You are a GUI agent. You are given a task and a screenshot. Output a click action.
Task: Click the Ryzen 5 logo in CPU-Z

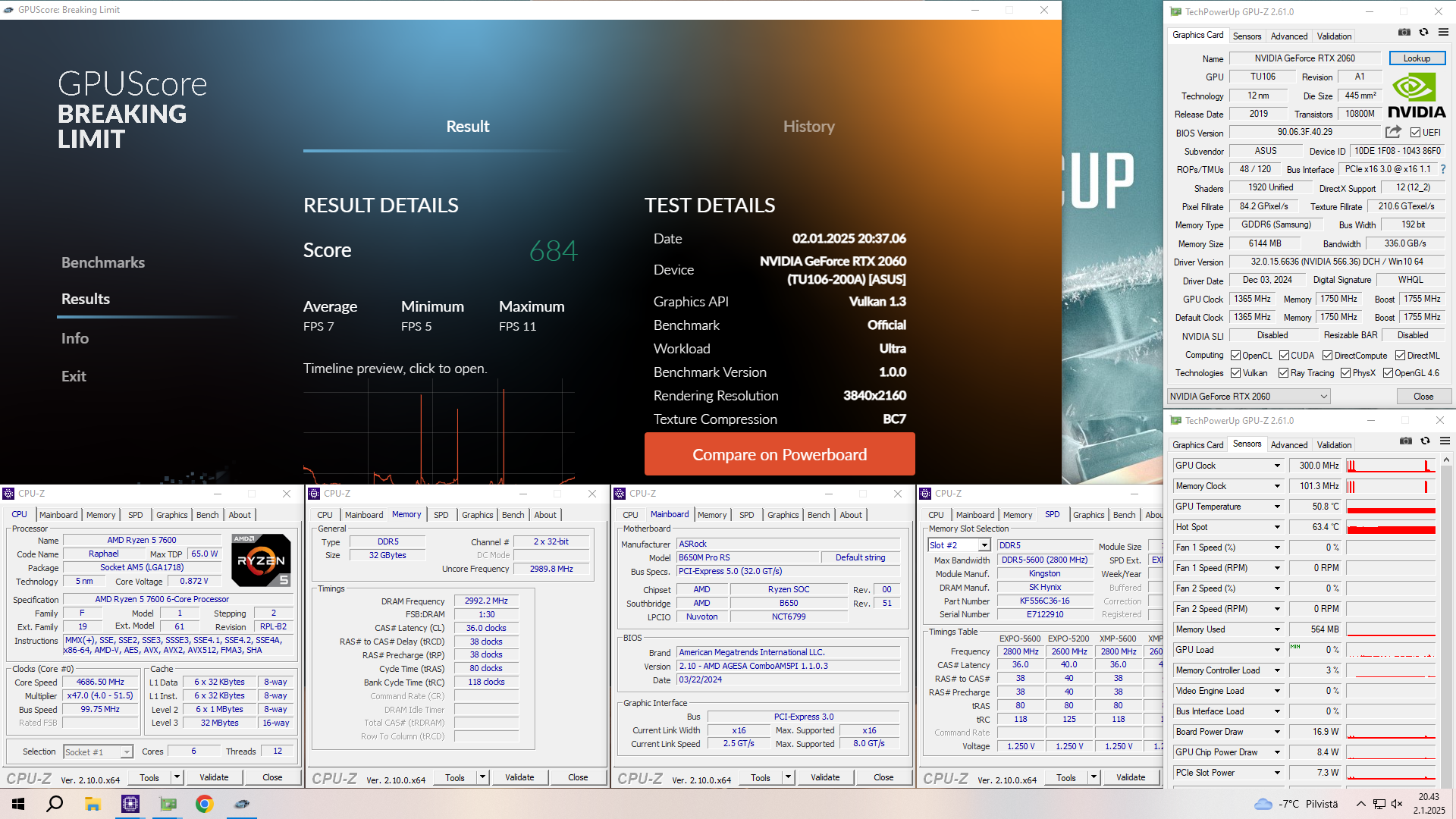pyautogui.click(x=261, y=560)
